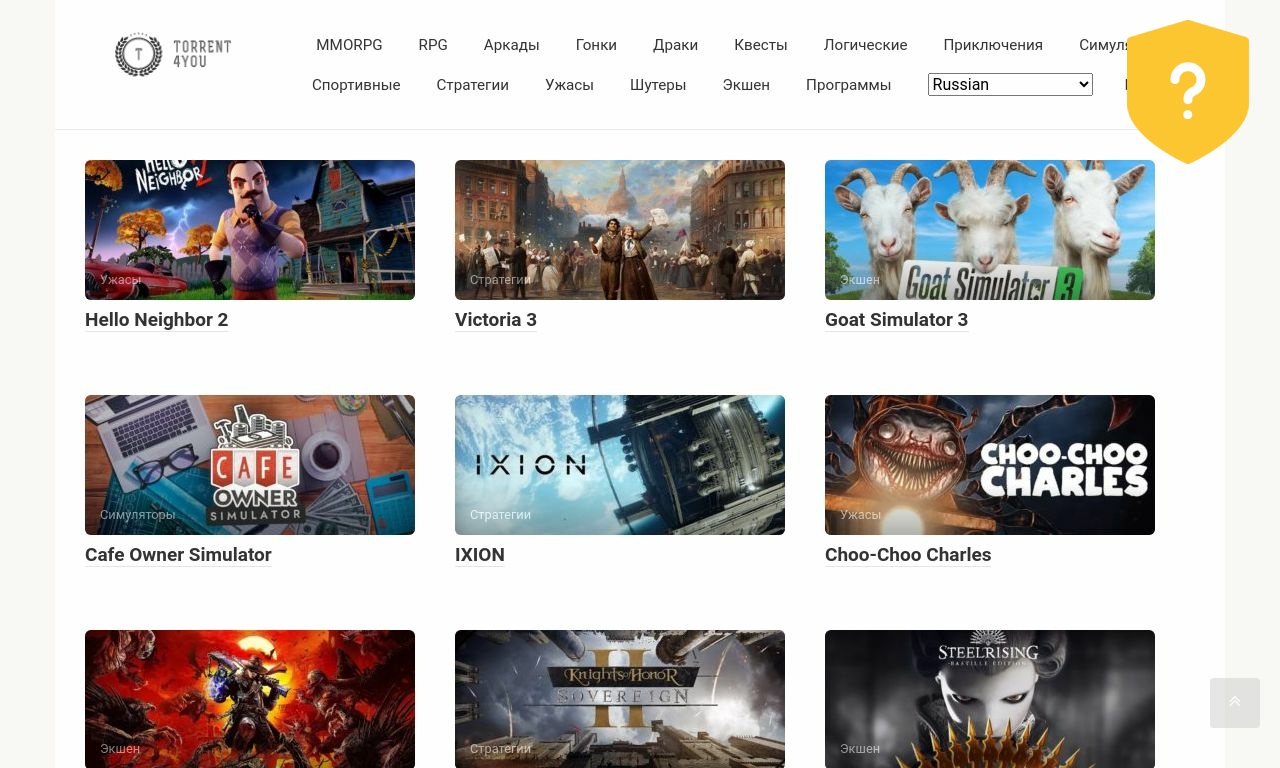Open the Гонки category

tap(596, 45)
